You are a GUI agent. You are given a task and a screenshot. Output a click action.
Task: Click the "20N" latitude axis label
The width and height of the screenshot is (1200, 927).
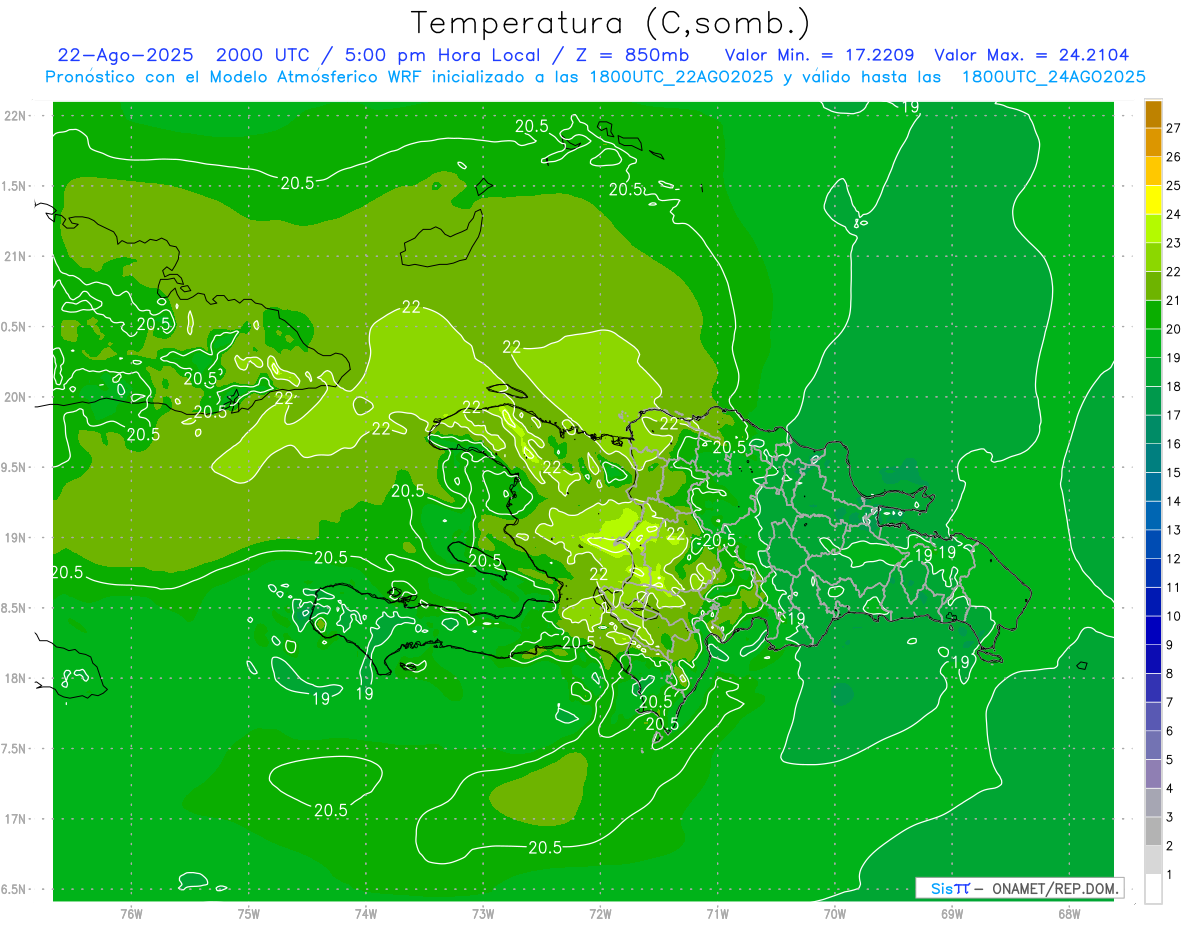(17, 397)
